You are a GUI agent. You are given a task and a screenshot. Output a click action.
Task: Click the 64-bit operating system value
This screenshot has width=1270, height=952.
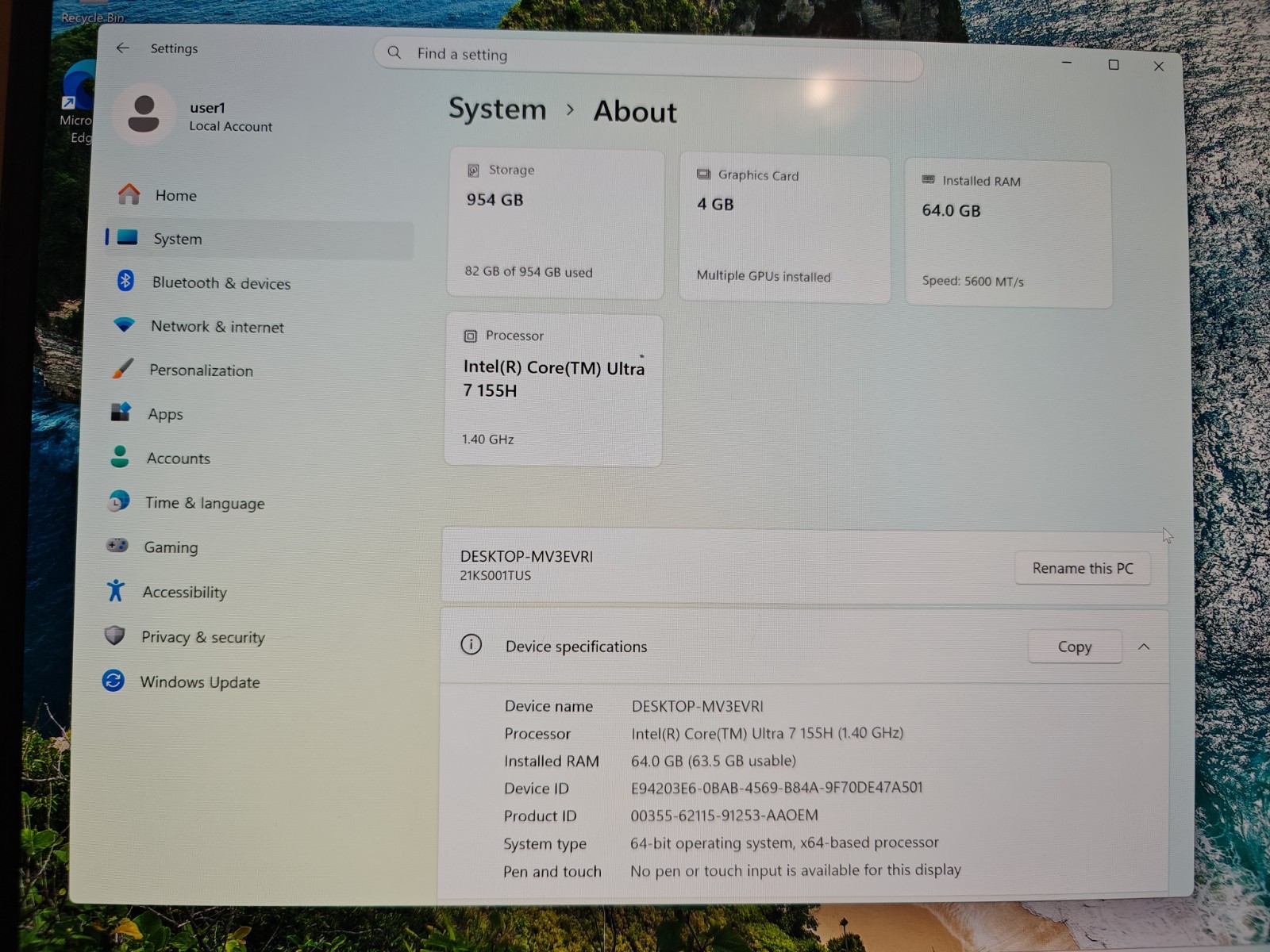pyautogui.click(x=784, y=843)
